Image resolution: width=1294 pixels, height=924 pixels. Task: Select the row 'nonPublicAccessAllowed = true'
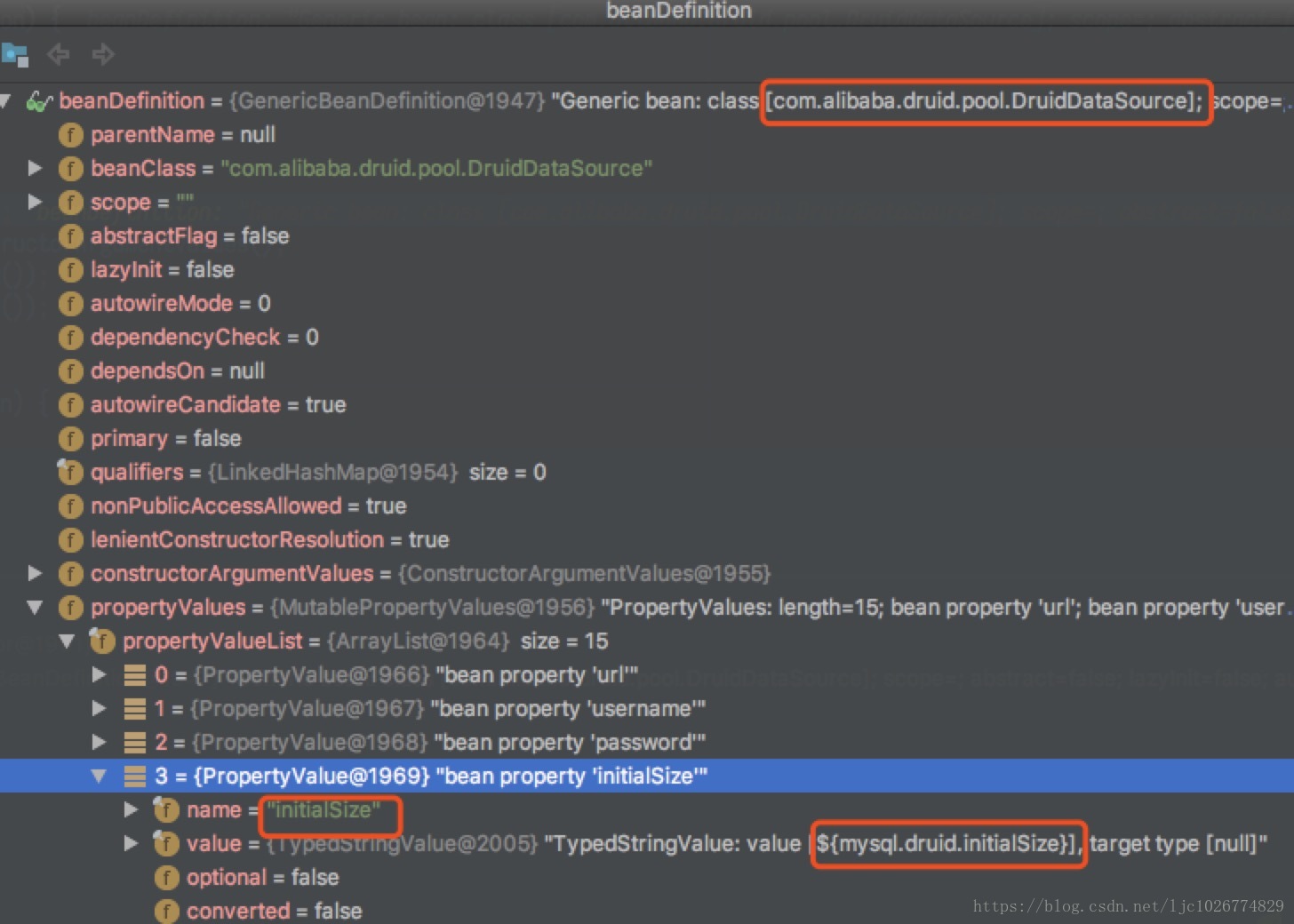(647, 506)
